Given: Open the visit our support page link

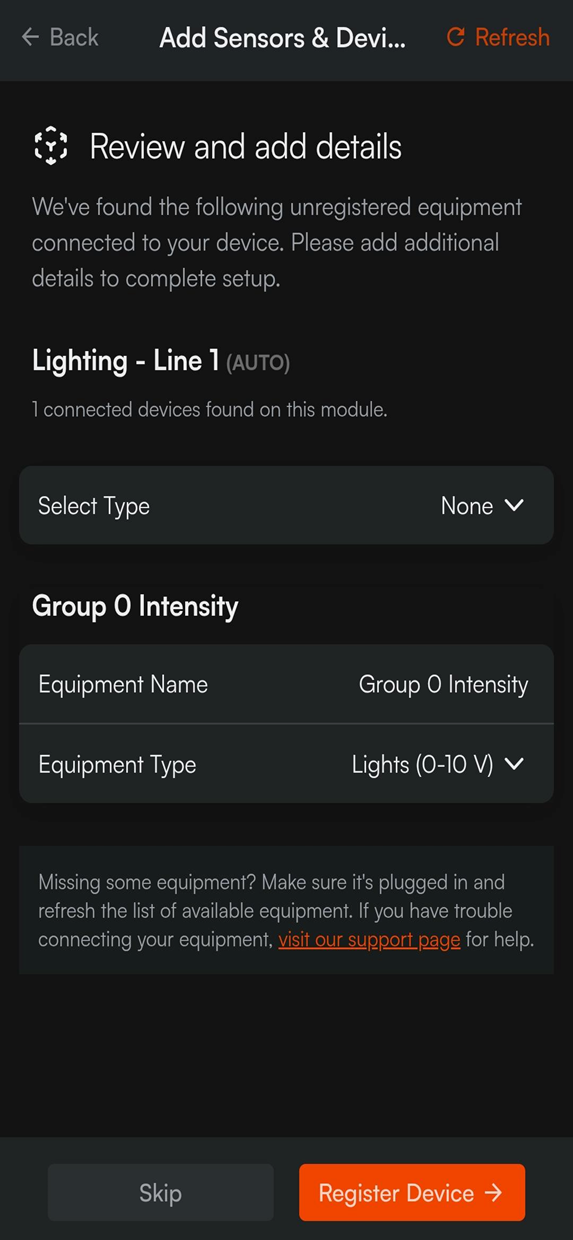Looking at the screenshot, I should point(369,940).
